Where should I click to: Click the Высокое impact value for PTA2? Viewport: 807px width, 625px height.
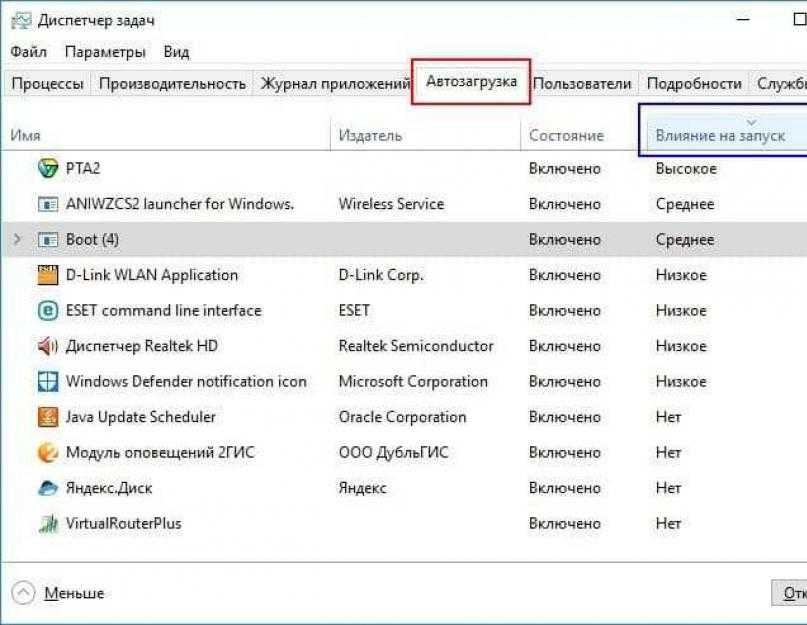coord(686,168)
